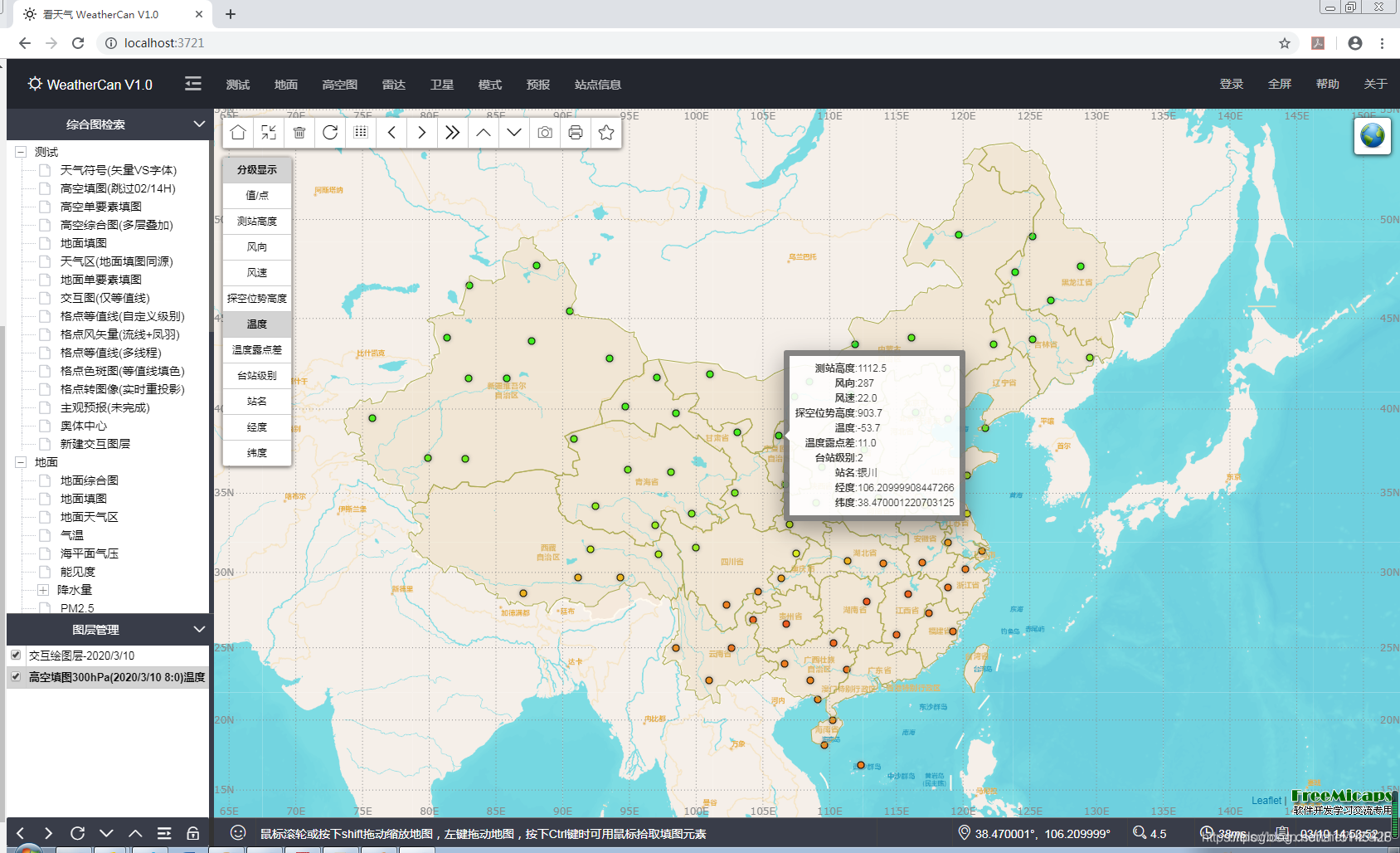Go to previous time with left chevron

tap(391, 133)
